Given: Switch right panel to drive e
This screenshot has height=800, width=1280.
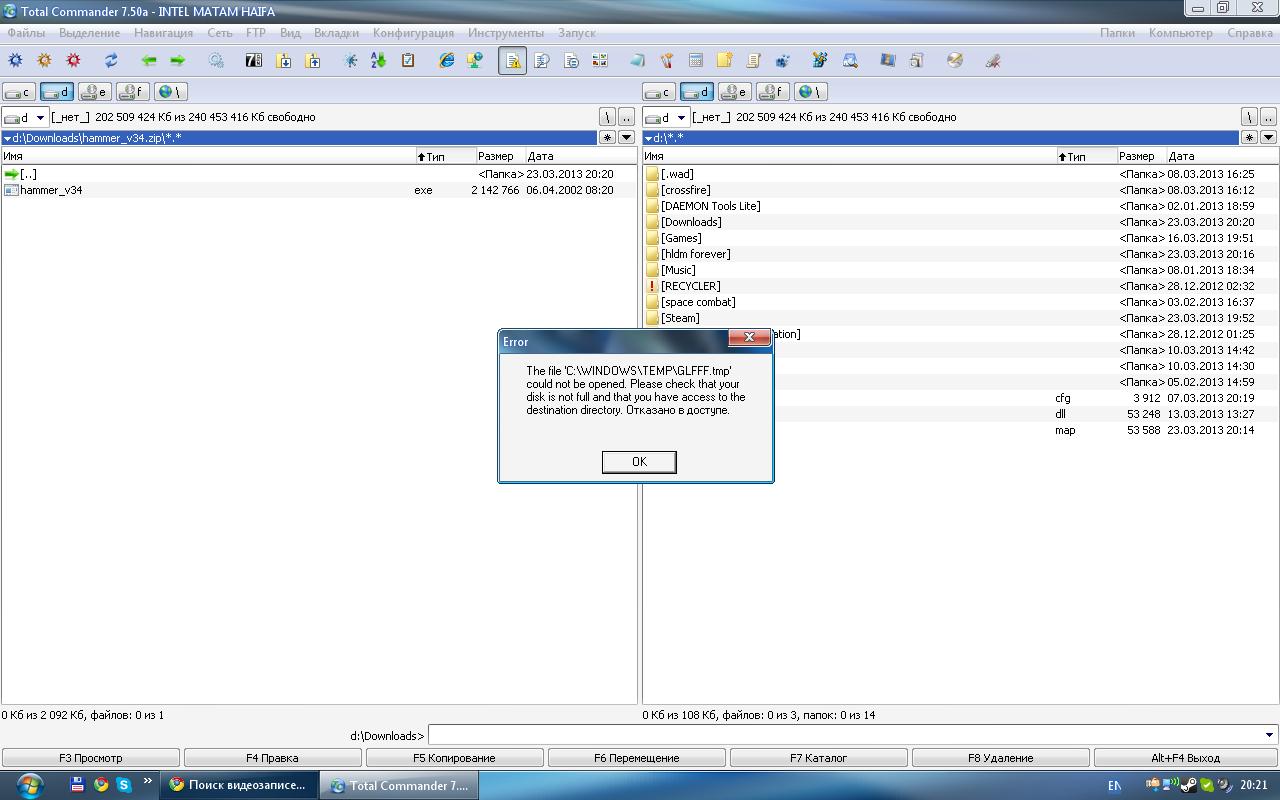Looking at the screenshot, I should pos(734,92).
